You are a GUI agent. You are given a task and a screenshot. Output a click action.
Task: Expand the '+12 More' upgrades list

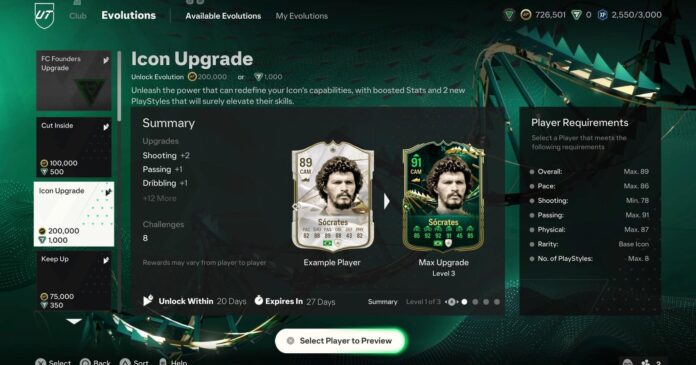click(159, 198)
